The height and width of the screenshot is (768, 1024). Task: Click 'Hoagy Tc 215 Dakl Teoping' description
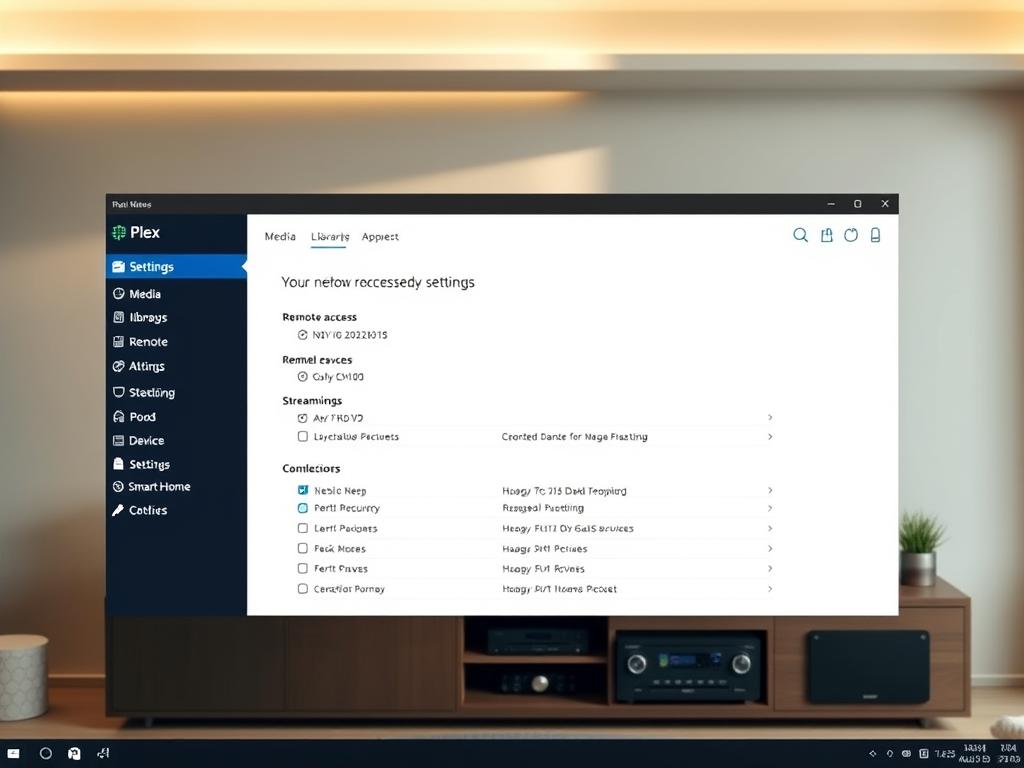[x=564, y=491]
